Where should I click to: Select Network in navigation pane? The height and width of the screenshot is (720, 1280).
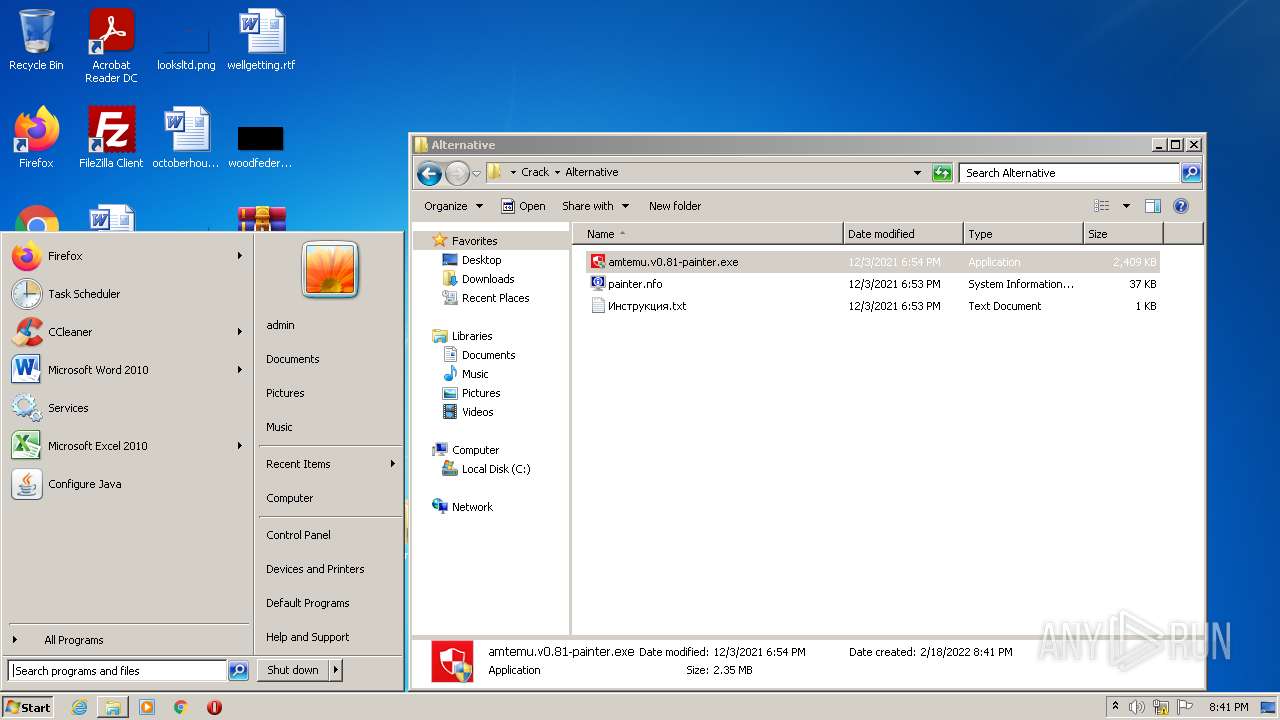click(x=472, y=507)
